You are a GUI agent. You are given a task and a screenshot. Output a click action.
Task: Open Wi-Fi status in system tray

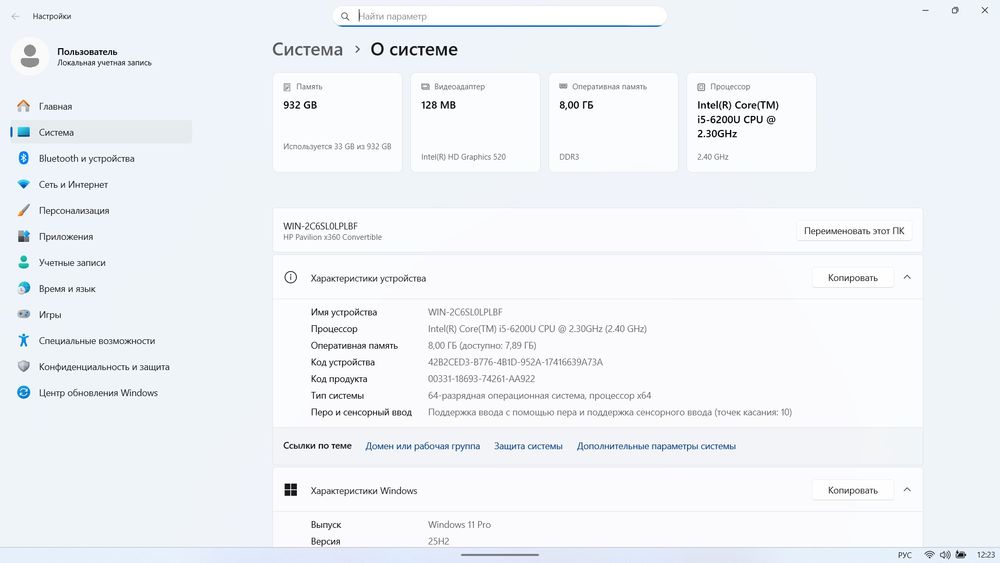[929, 555]
